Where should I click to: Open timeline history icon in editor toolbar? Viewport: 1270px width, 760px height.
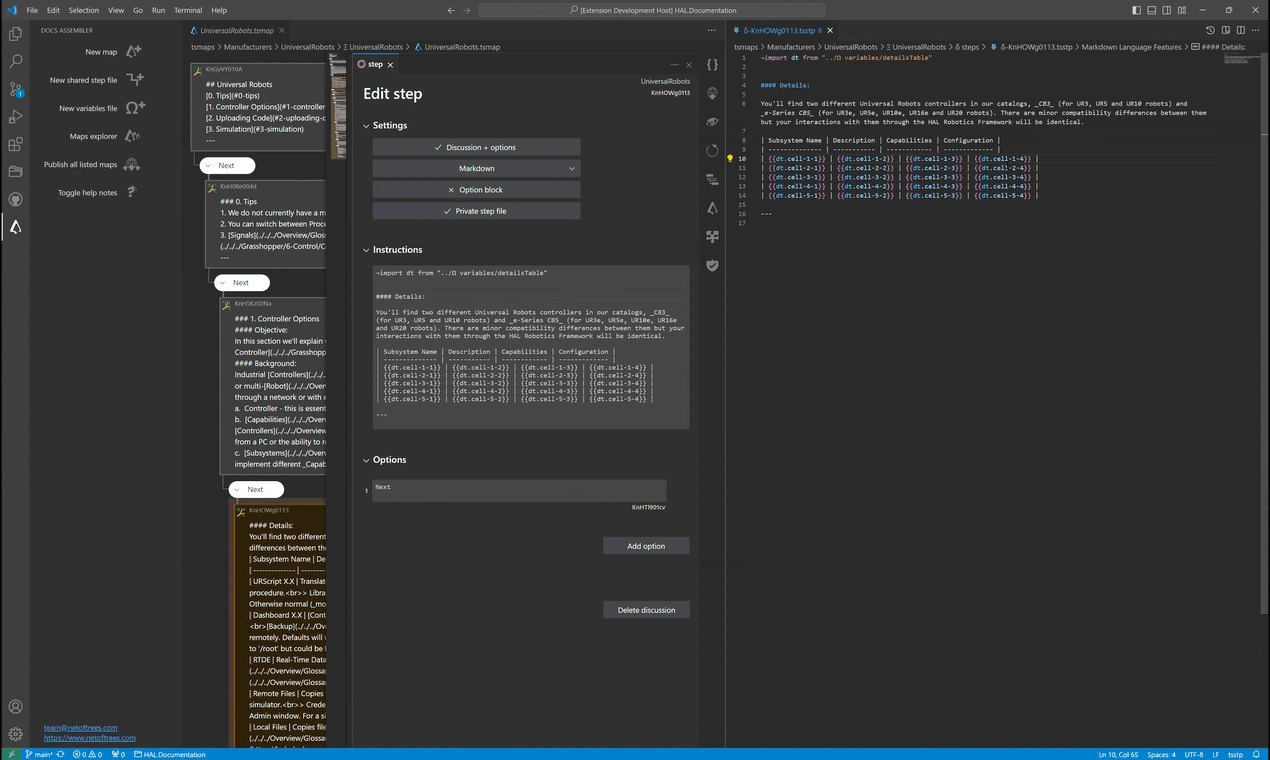(x=1210, y=31)
